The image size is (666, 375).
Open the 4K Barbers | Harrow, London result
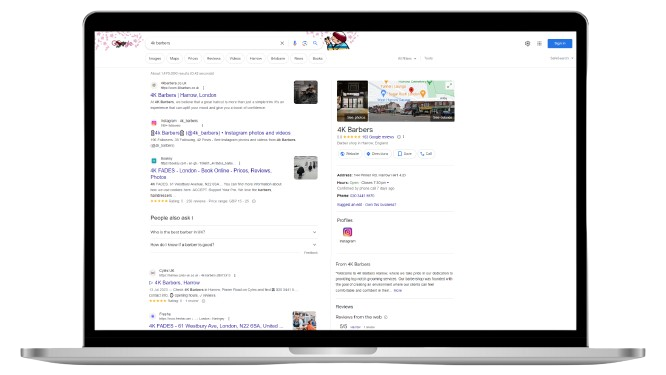click(183, 95)
